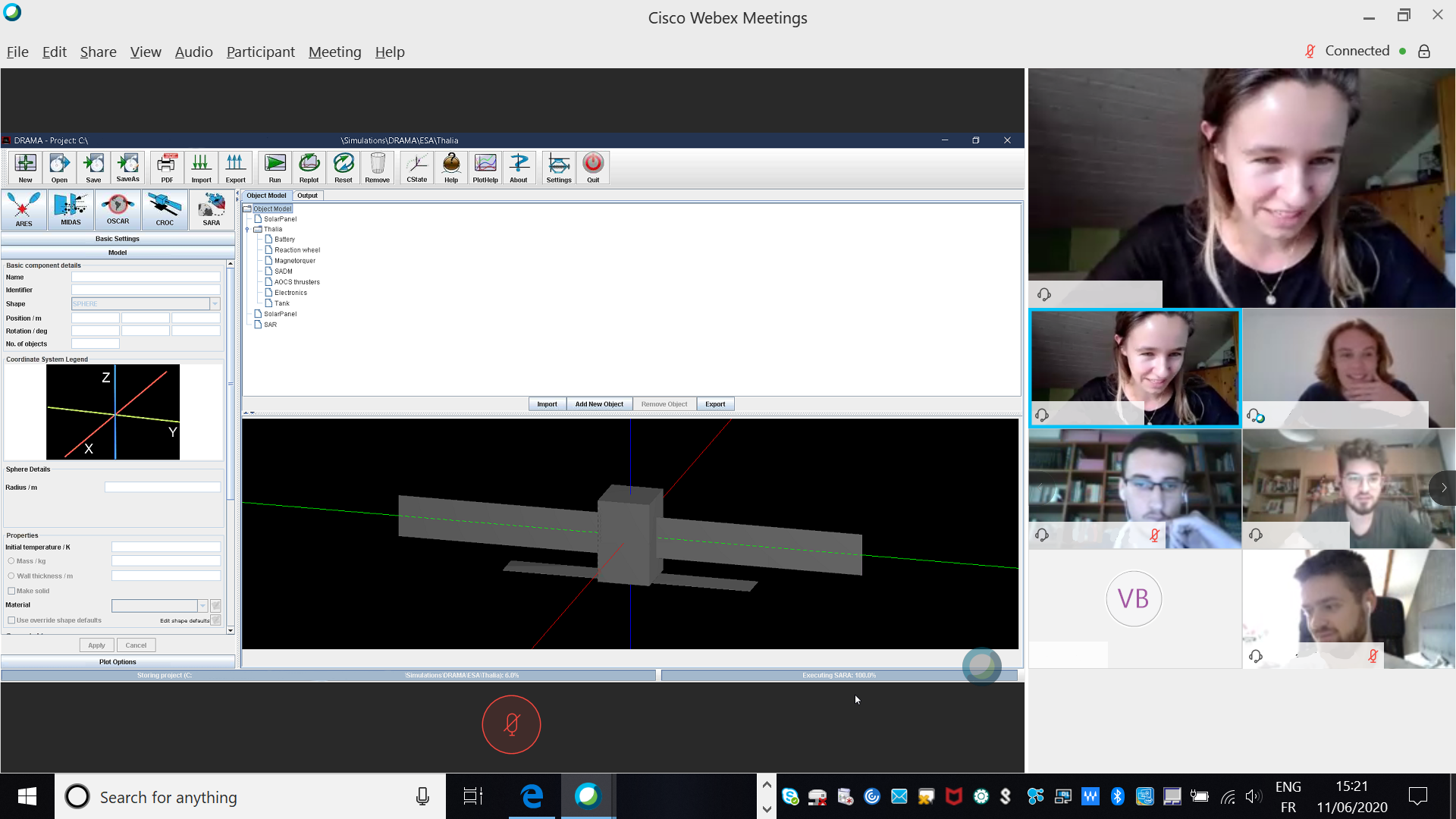Viewport: 1456px width, 819px height.
Task: Click the Apply button
Action: pyautogui.click(x=96, y=645)
